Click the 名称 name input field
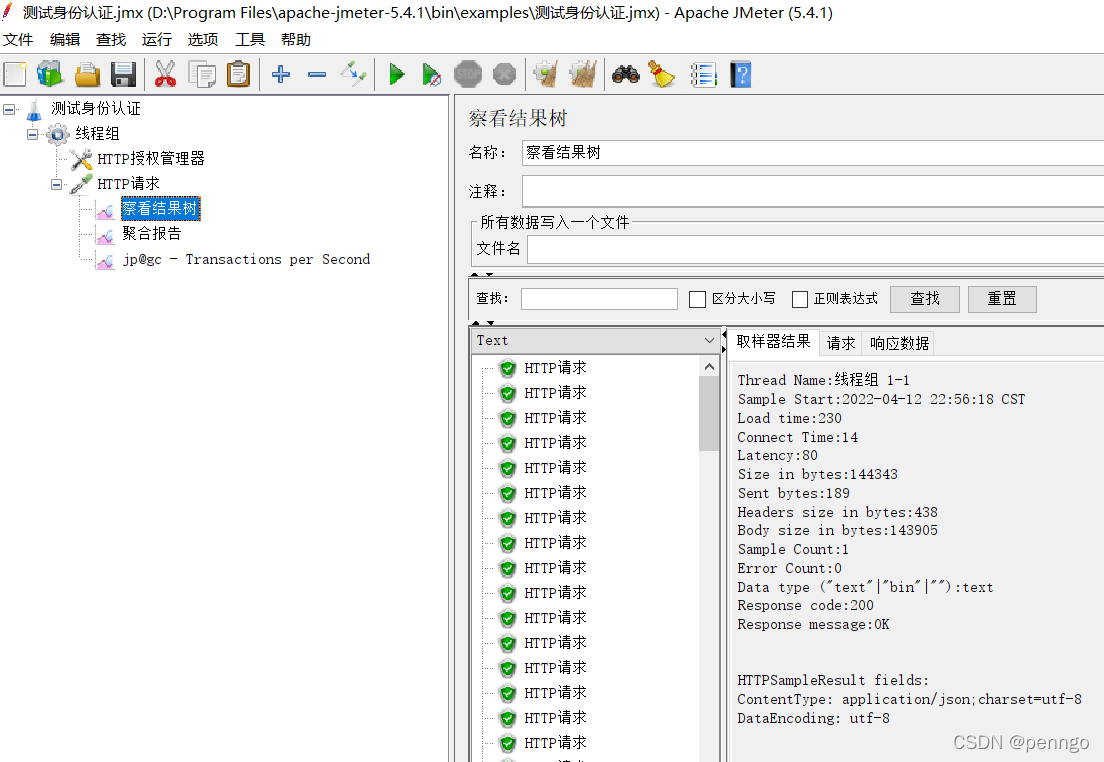1104x762 pixels. (813, 153)
